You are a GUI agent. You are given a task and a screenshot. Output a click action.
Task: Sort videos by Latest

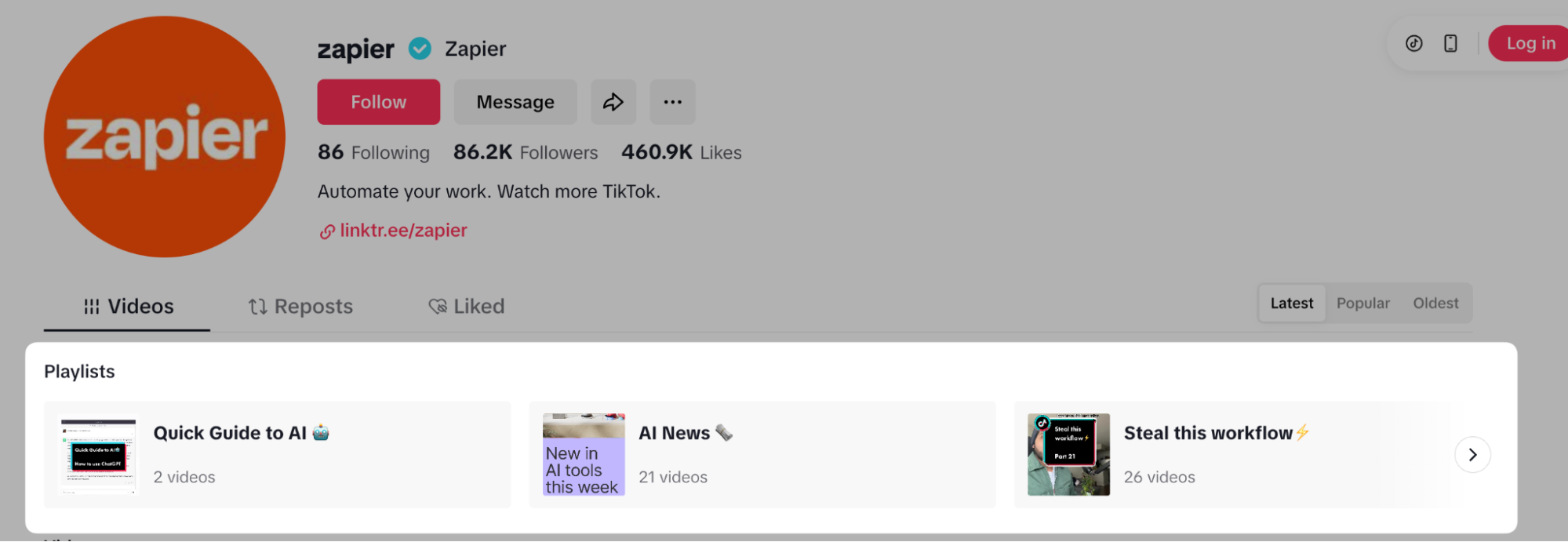tap(1292, 304)
